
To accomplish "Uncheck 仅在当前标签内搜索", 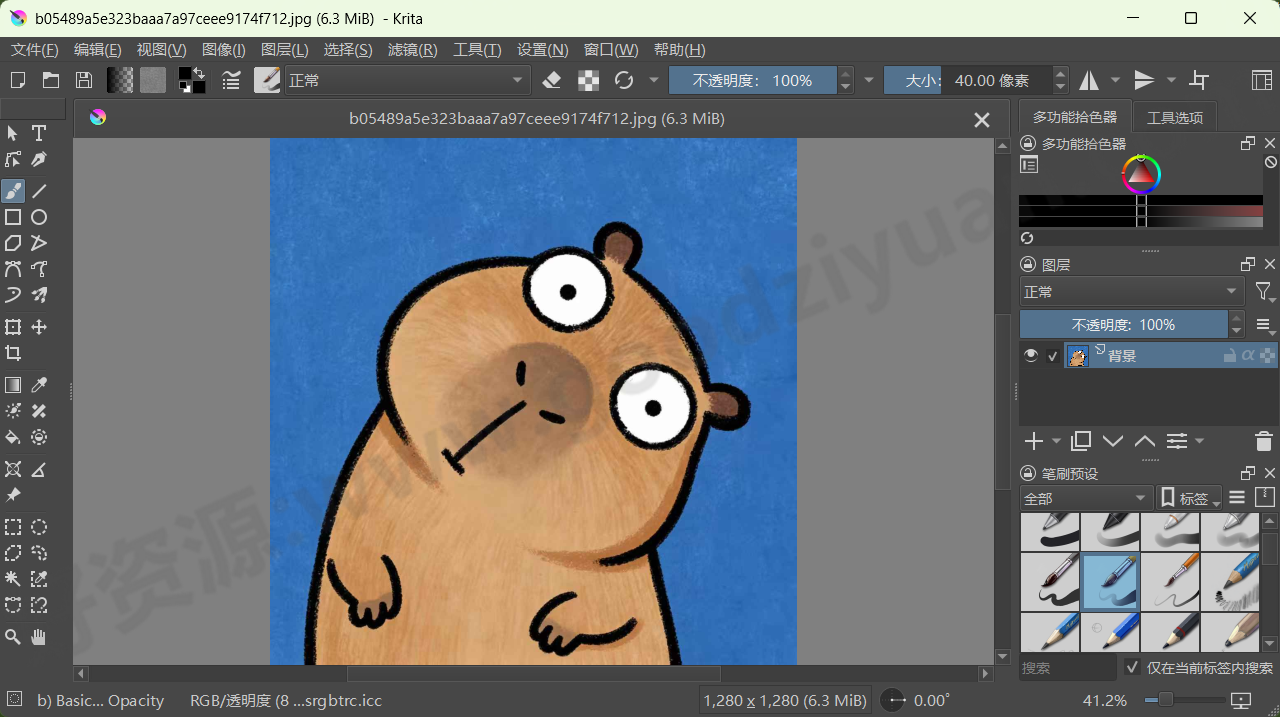I will tap(1133, 668).
